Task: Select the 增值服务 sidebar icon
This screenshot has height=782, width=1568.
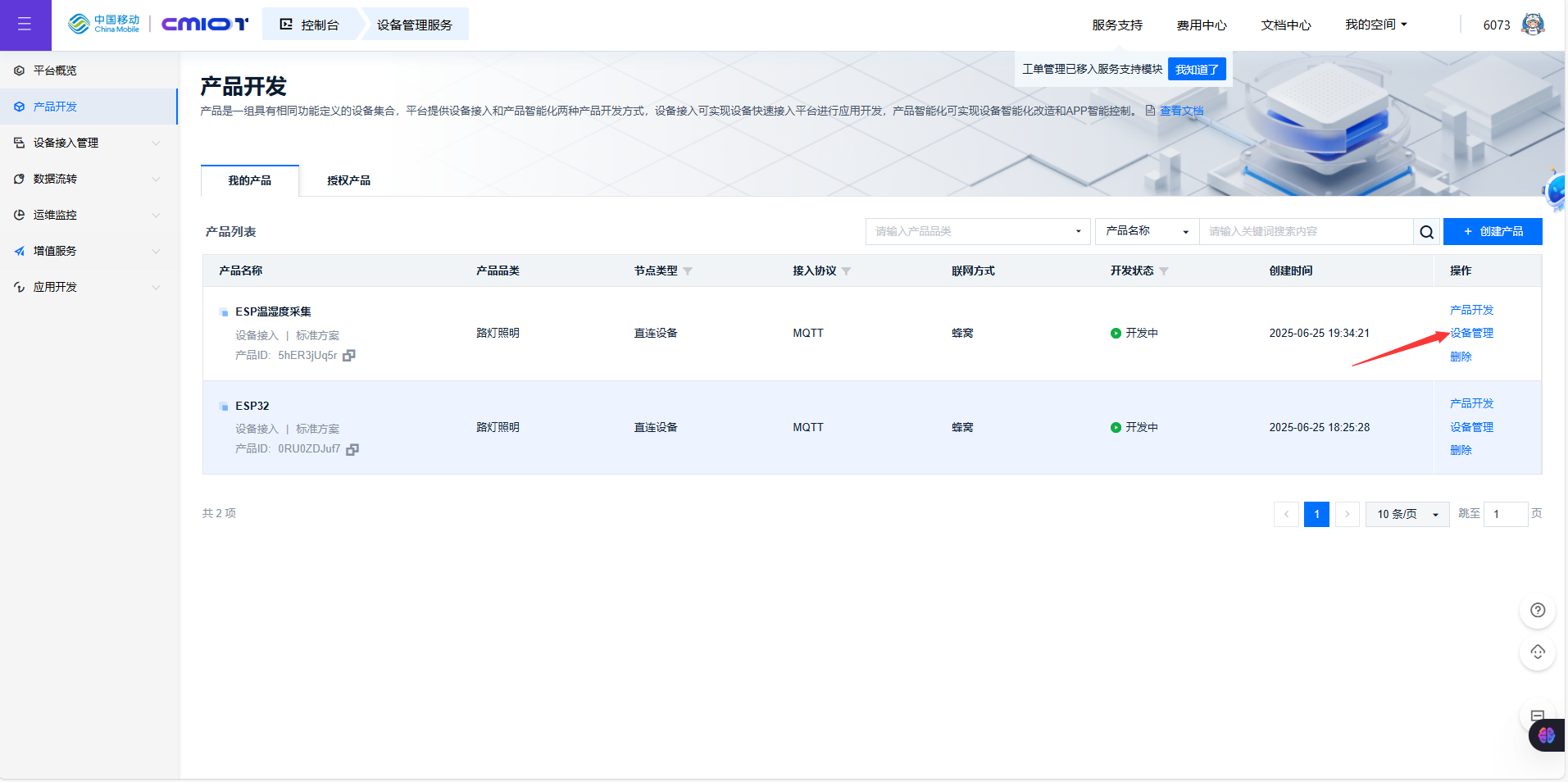Action: [x=19, y=251]
